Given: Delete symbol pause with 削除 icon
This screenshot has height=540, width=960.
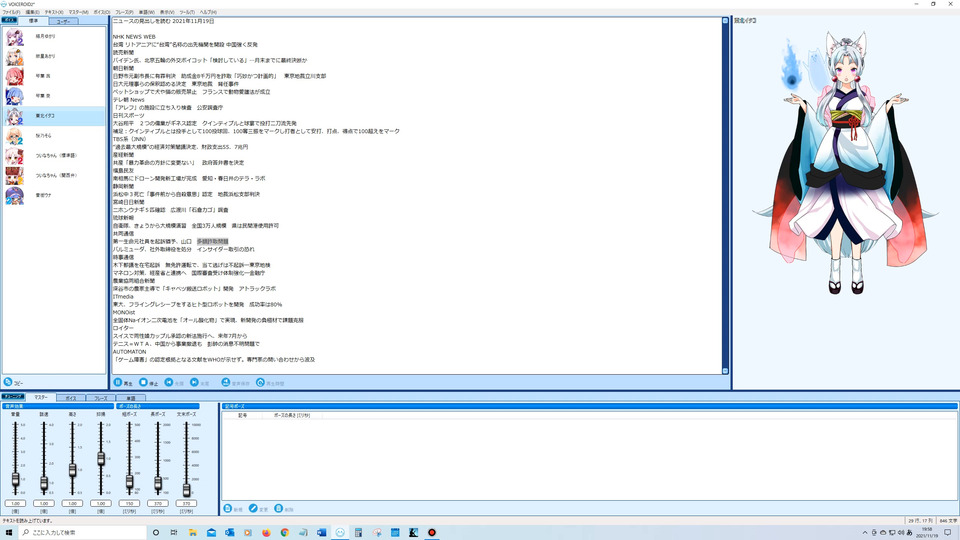Looking at the screenshot, I should tap(279, 509).
